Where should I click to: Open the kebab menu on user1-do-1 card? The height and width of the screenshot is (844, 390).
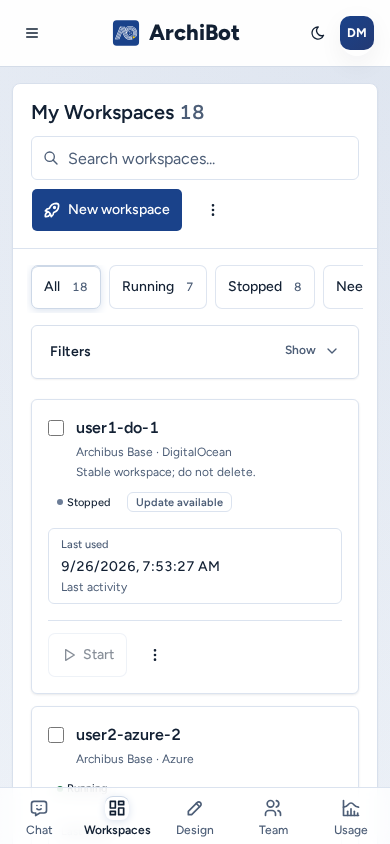tap(155, 655)
